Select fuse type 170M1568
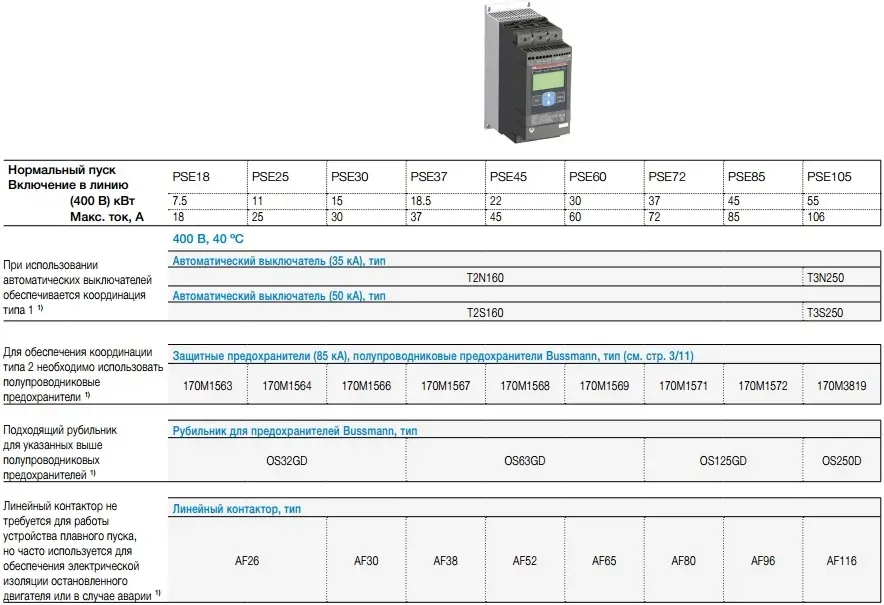This screenshot has height=605, width=884. click(x=525, y=386)
